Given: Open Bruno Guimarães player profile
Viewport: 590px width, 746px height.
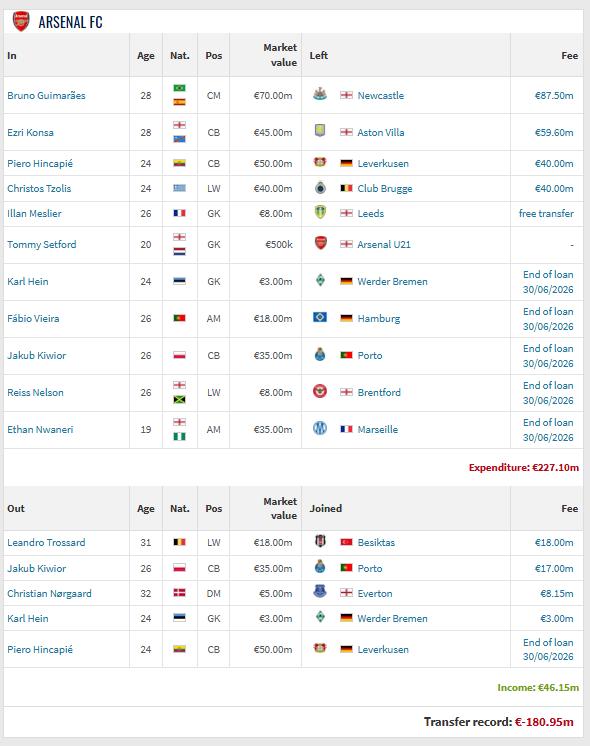Looking at the screenshot, I should point(46,95).
